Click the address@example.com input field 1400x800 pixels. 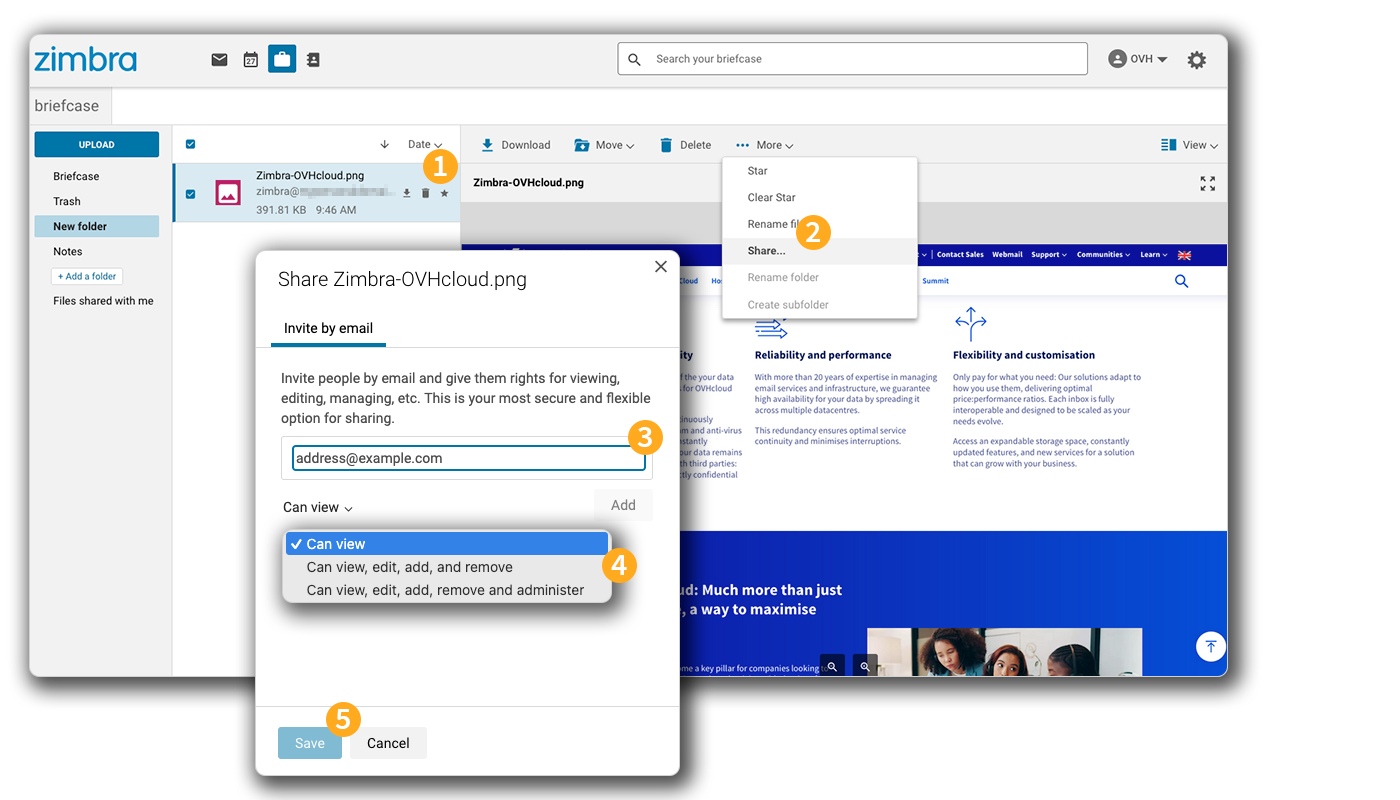(x=468, y=457)
